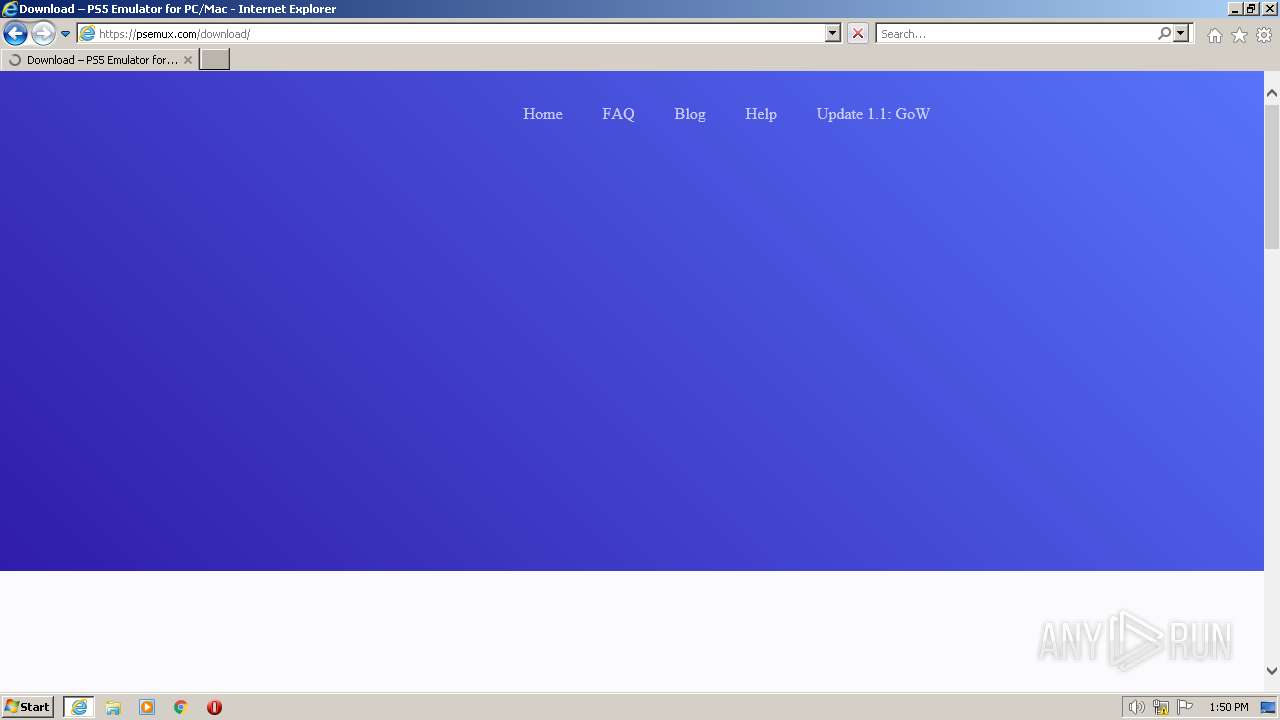Screen dimensions: 1280x720
Task: Restore down the Internet Explorer window
Action: (1250, 8)
